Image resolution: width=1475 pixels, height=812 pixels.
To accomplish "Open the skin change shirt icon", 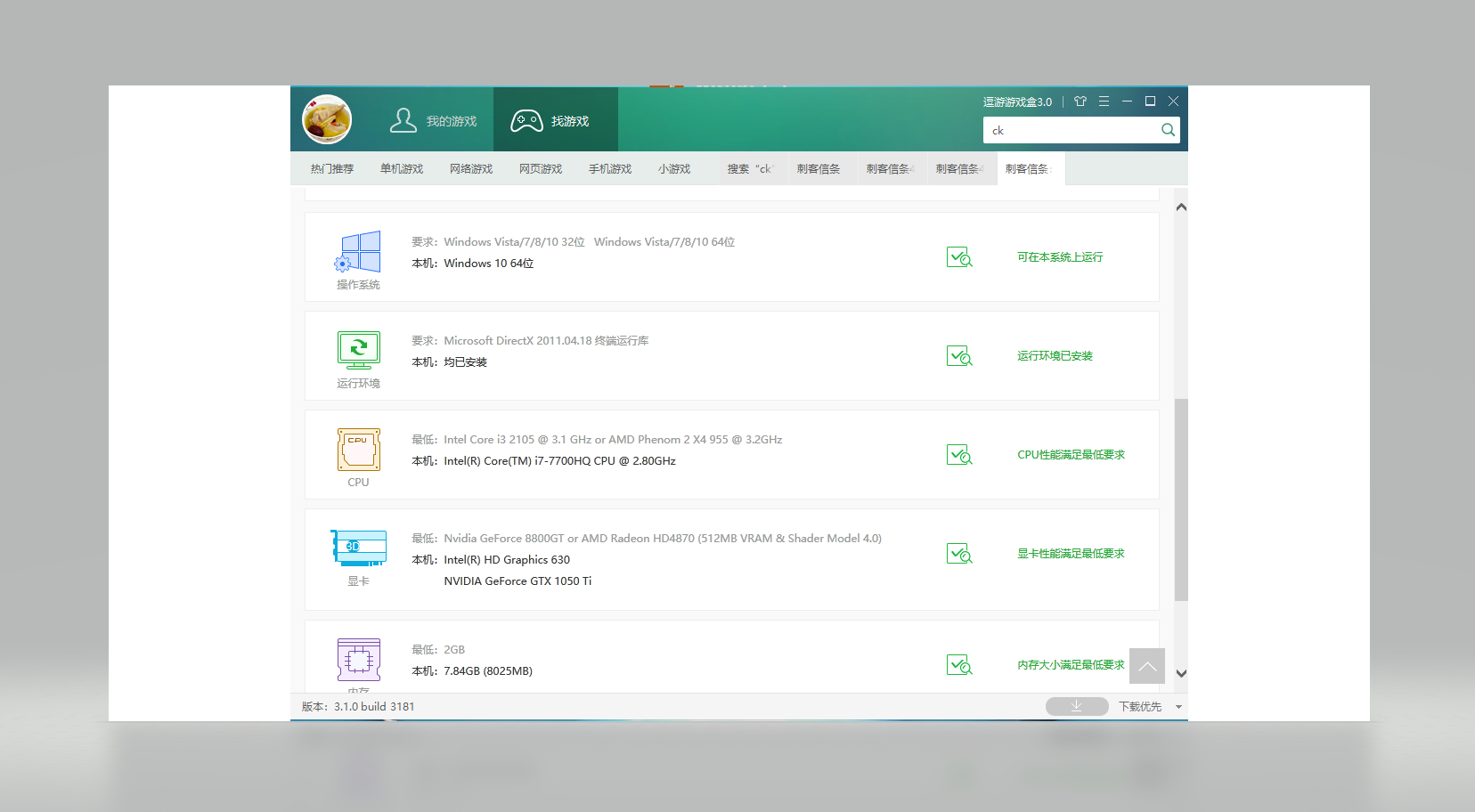I will click(1080, 101).
